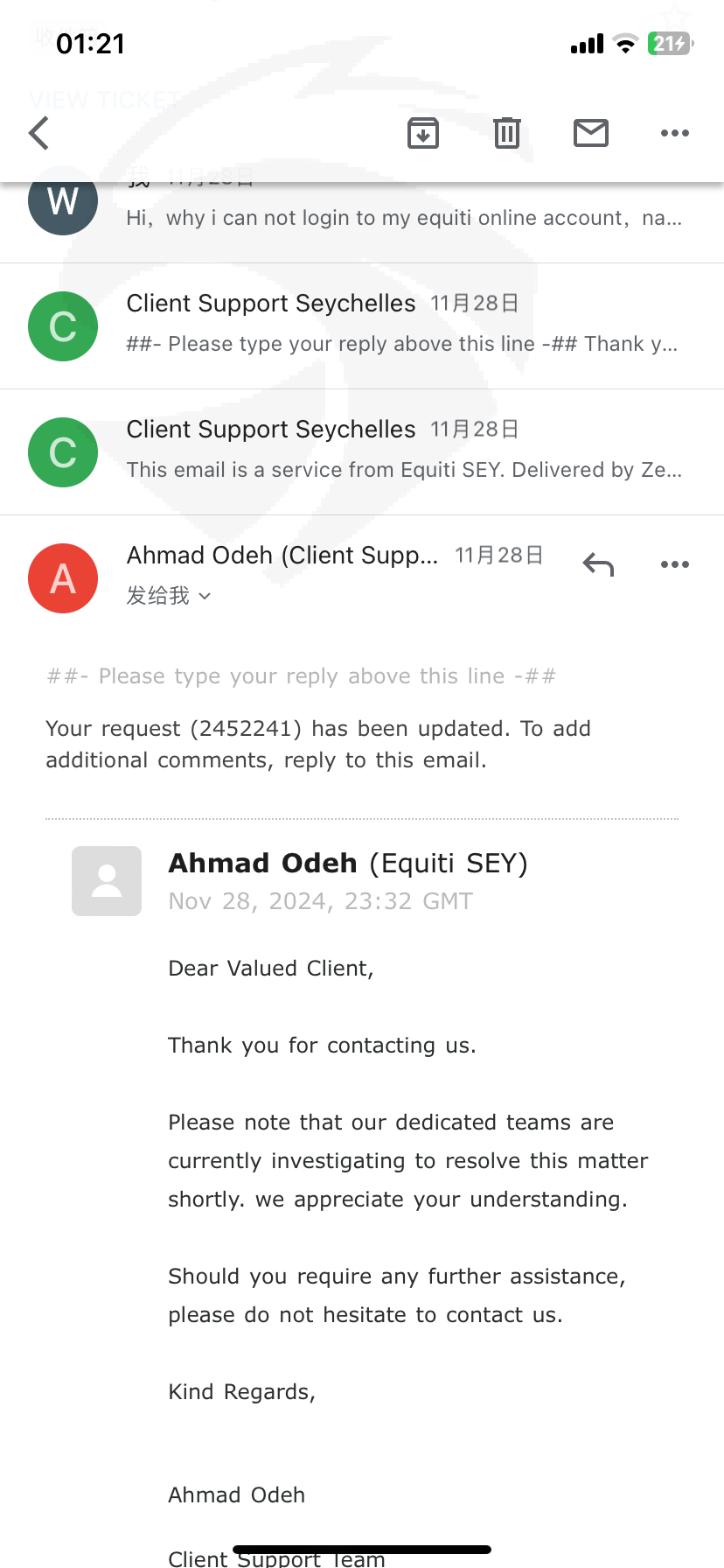The height and width of the screenshot is (1568, 724).
Task: Mark the thread as unread with envelope icon
Action: (591, 133)
